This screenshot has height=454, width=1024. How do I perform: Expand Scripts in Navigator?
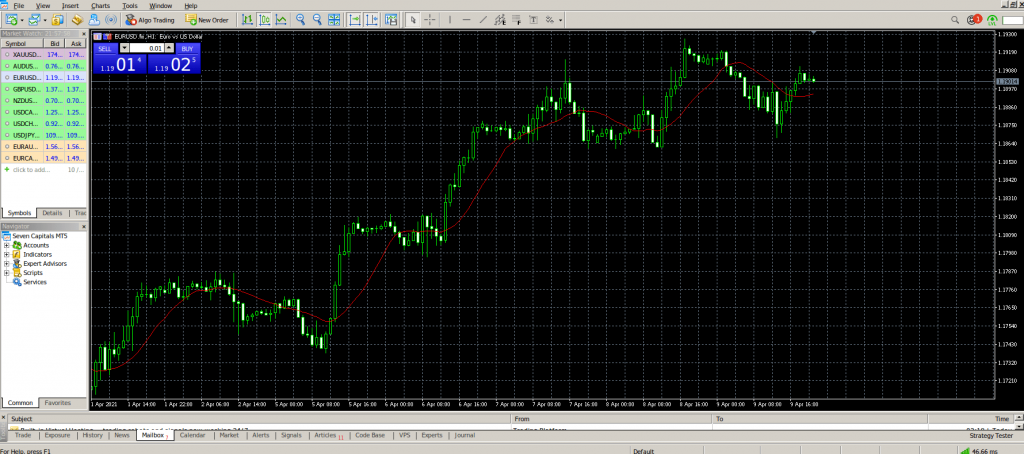click(7, 272)
